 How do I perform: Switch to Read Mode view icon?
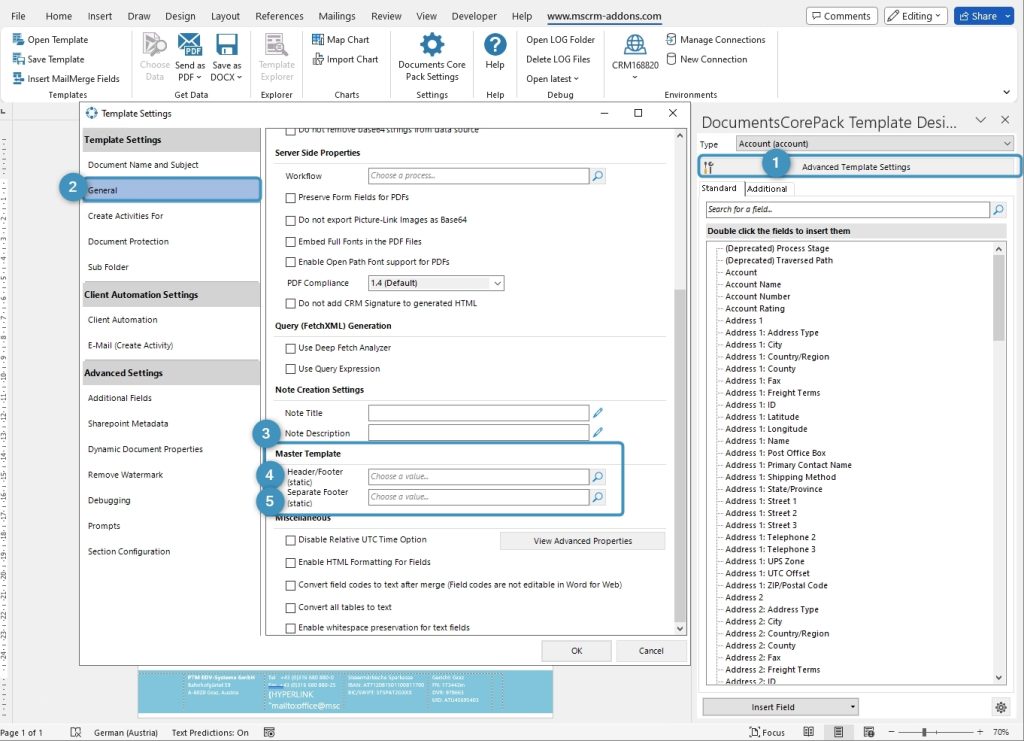click(808, 733)
